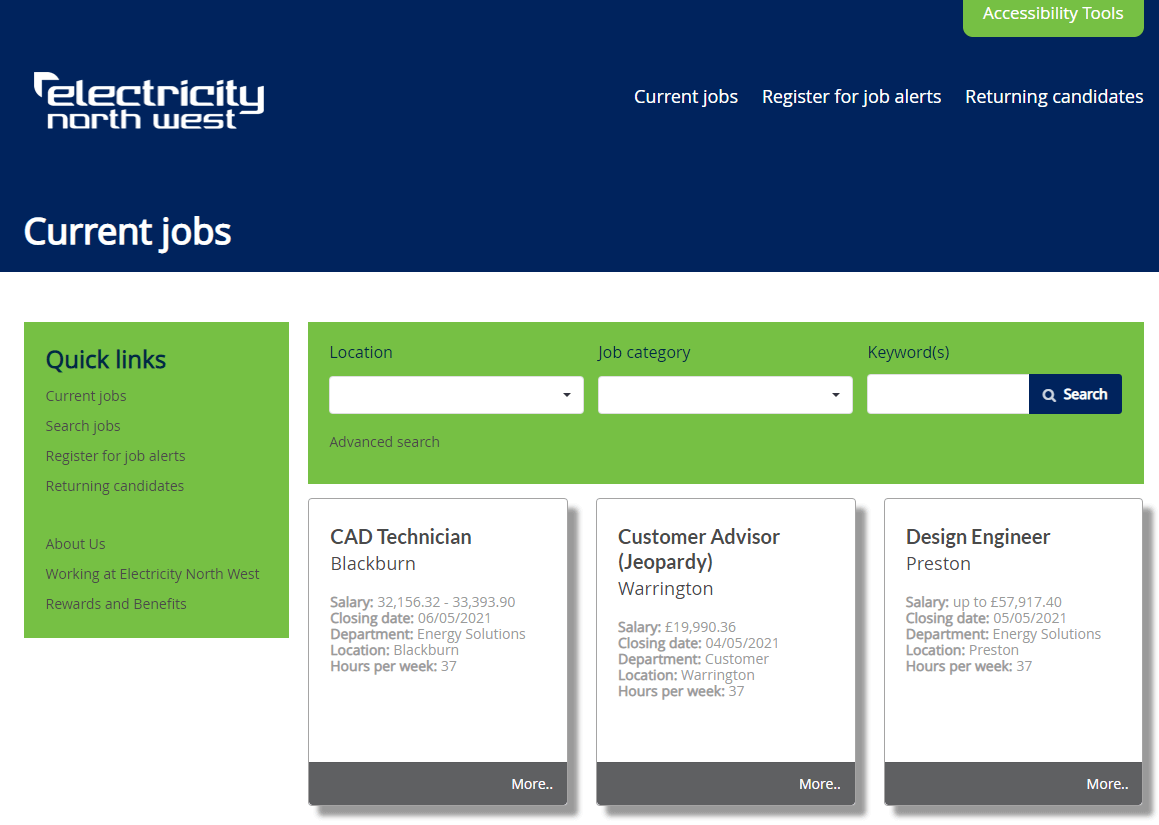The width and height of the screenshot is (1159, 825).
Task: Click Register for job alerts in Quick links
Action: coord(115,456)
